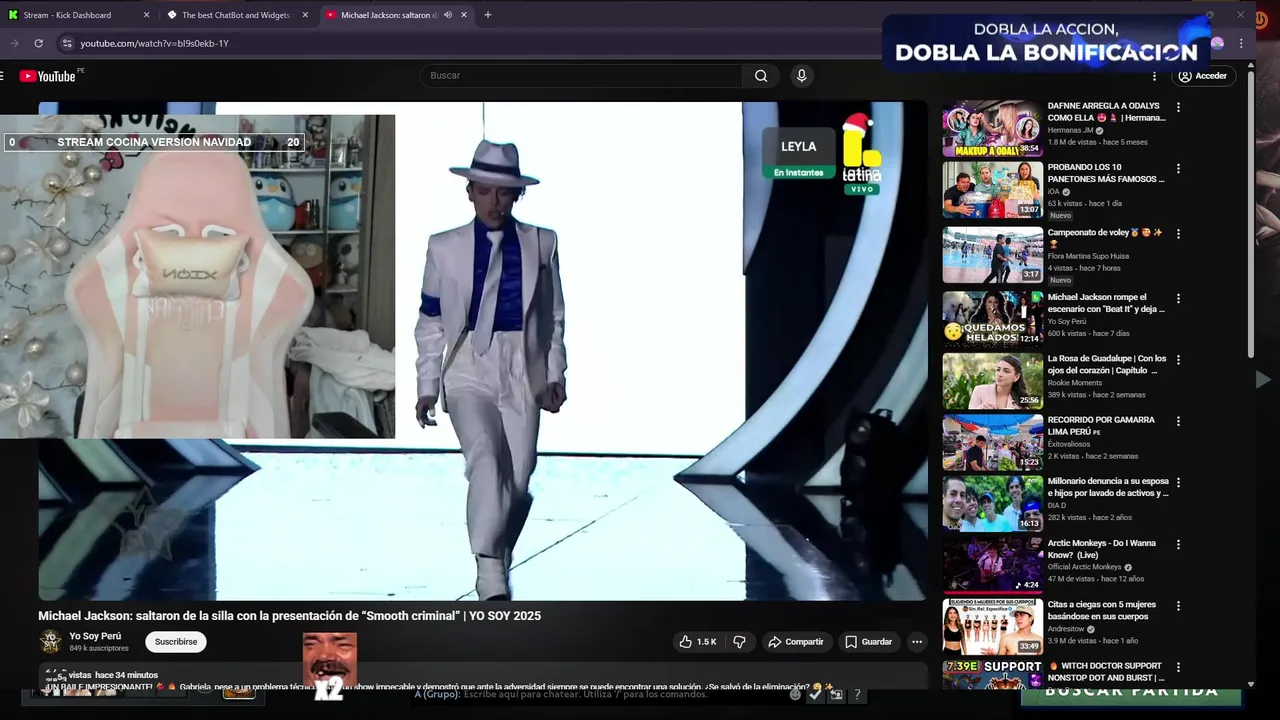Image resolution: width=1280 pixels, height=720 pixels.
Task: Open options menu for Campeonato de voley
Action: coord(1178,234)
